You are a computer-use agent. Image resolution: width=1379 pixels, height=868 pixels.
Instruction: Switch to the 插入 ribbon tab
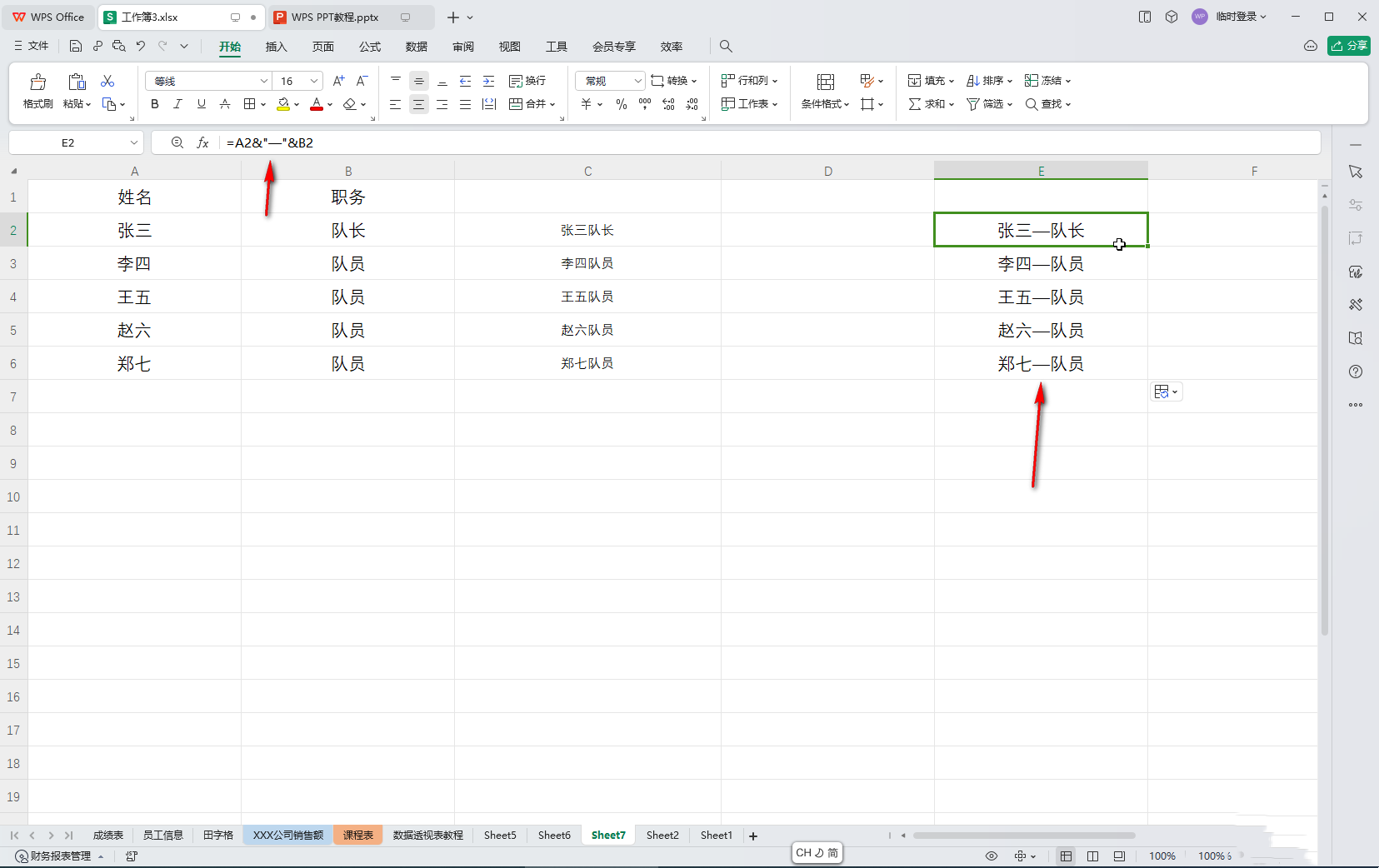click(276, 47)
